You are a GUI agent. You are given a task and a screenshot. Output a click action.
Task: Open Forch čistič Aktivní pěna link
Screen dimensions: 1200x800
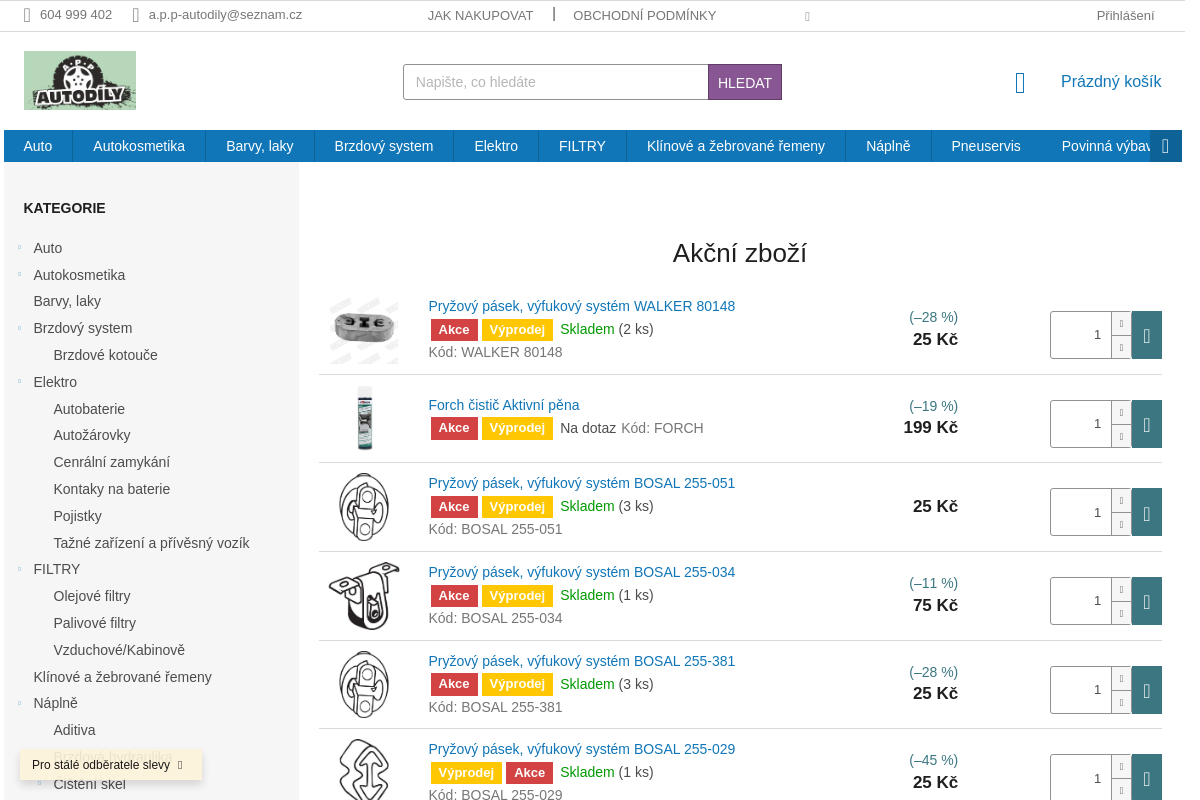tap(504, 405)
